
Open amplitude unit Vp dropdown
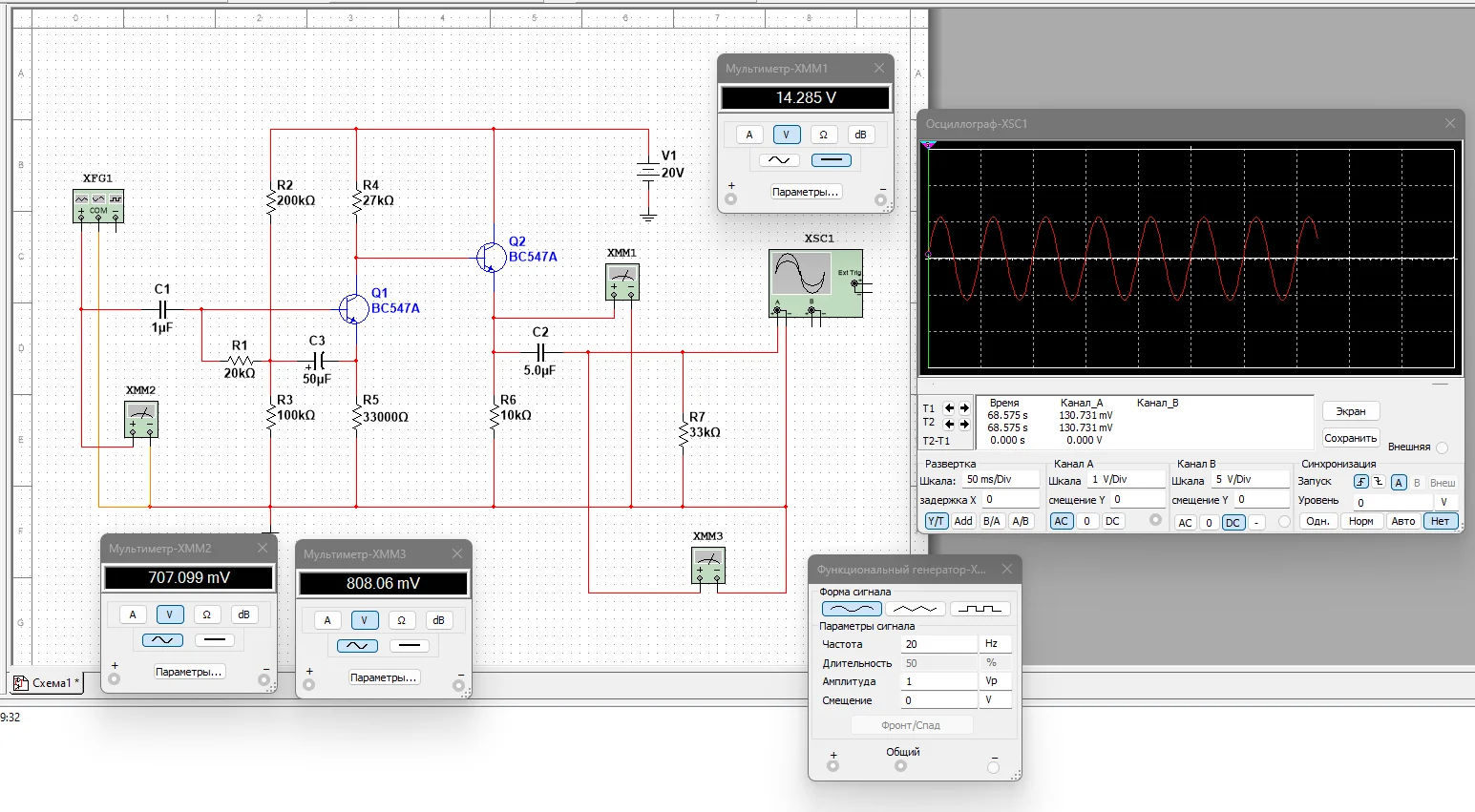click(997, 681)
